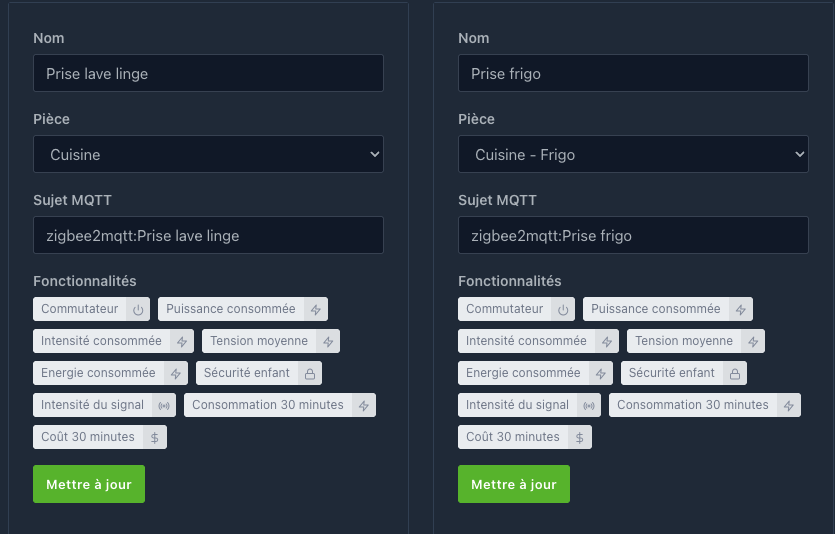Click dollar icon on Prise frigo Coût 30 minutes
This screenshot has height=534, width=835.
click(579, 438)
